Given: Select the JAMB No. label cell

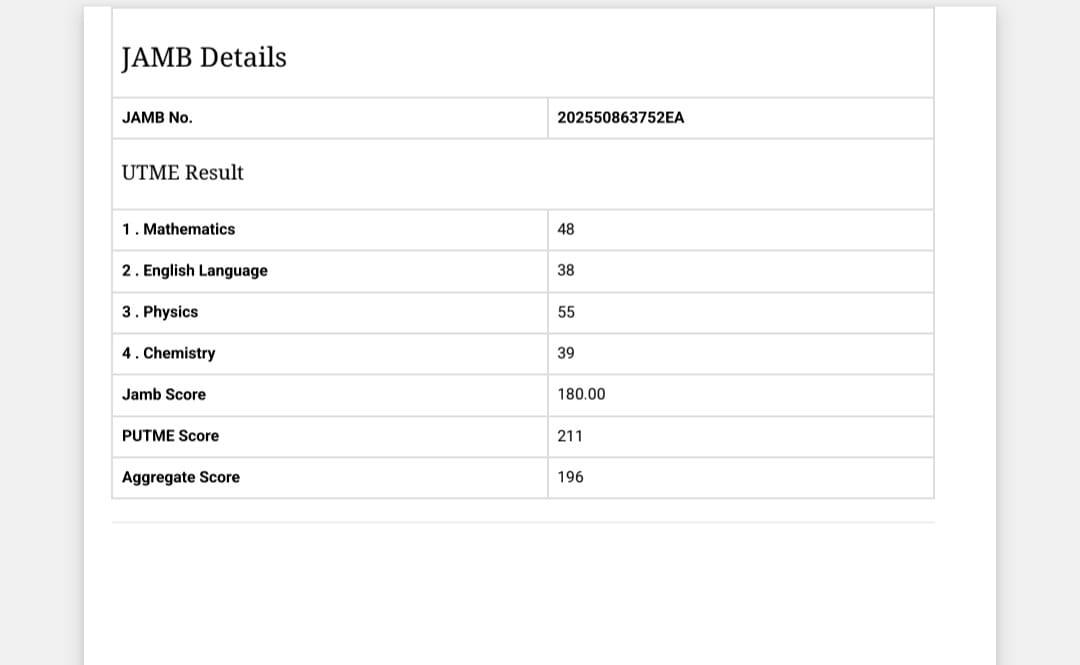Looking at the screenshot, I should 157,118.
